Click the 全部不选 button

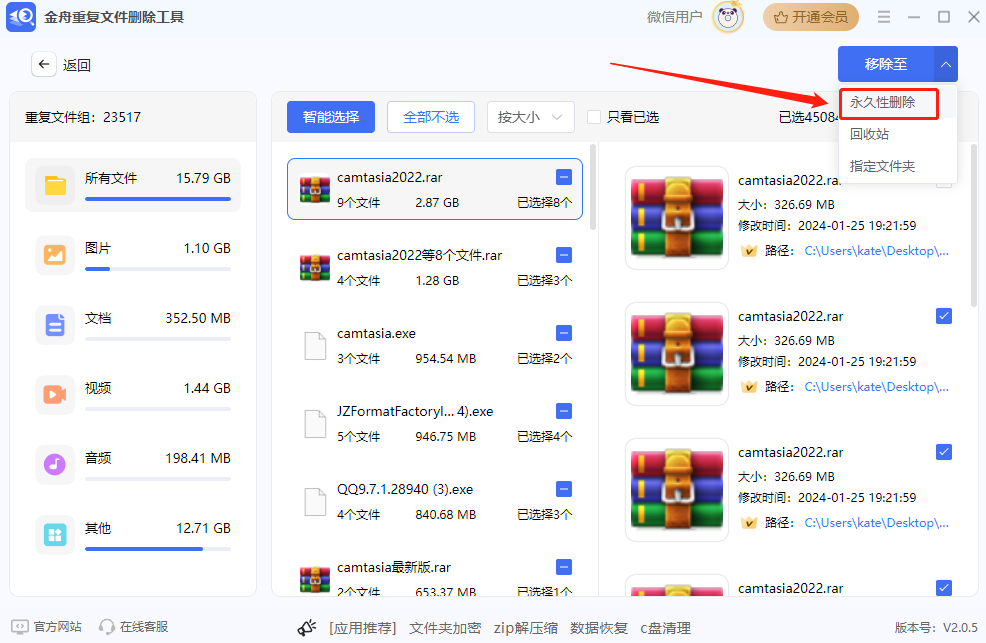coord(431,117)
